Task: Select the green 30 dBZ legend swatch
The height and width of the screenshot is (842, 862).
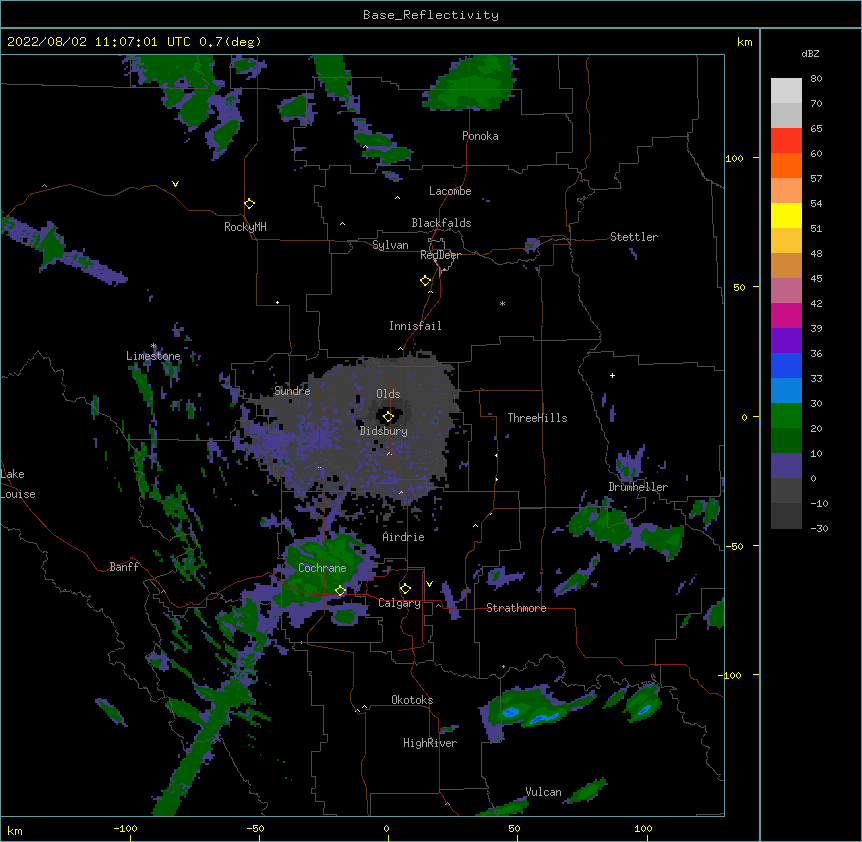Action: click(786, 416)
